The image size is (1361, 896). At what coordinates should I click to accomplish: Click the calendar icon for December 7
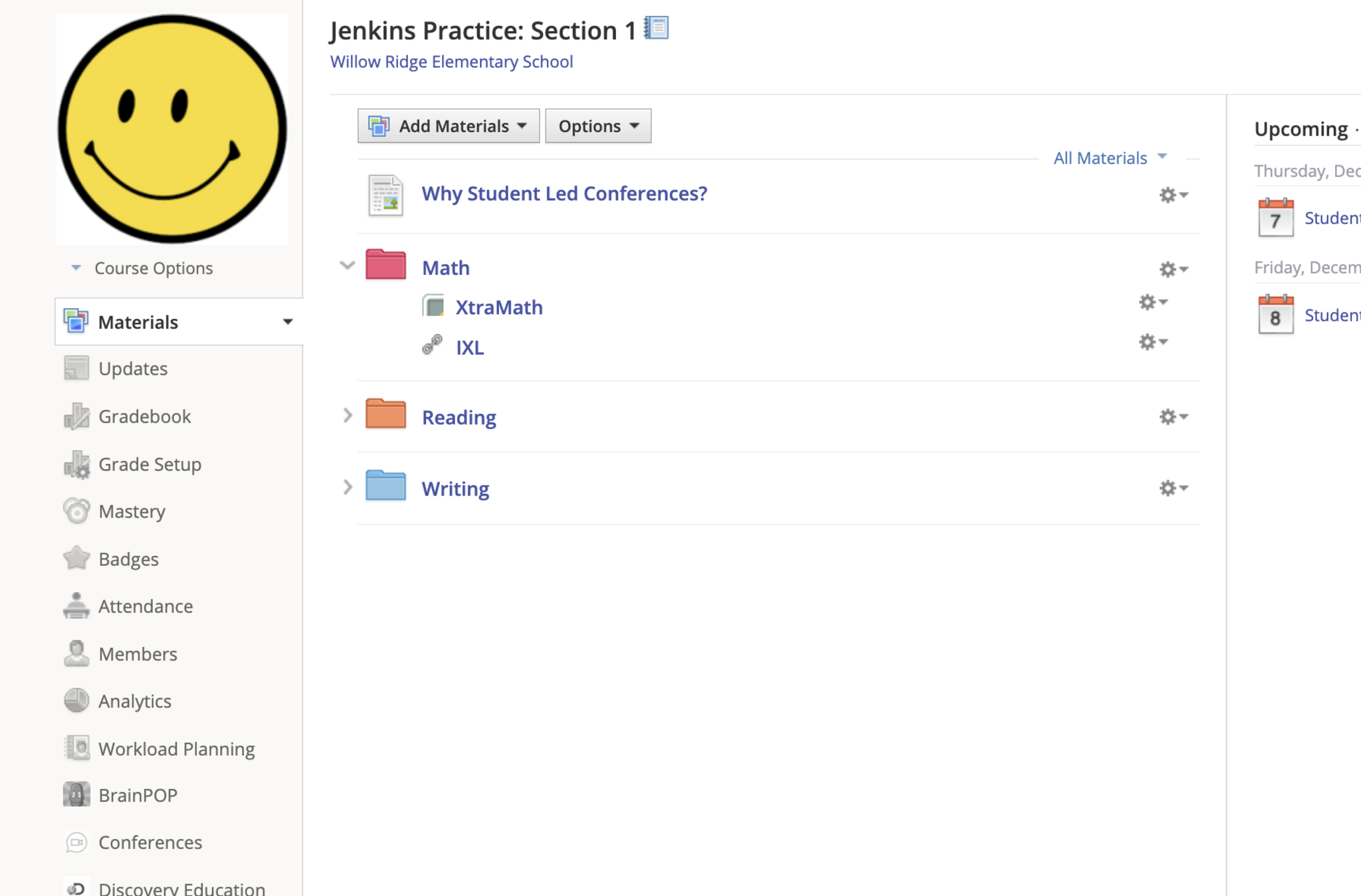click(x=1275, y=217)
